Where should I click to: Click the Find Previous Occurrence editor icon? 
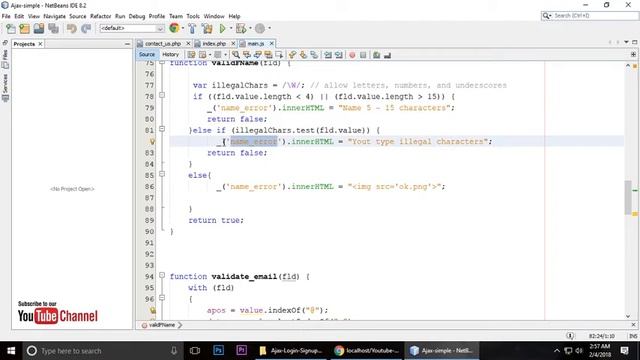pos(247,55)
